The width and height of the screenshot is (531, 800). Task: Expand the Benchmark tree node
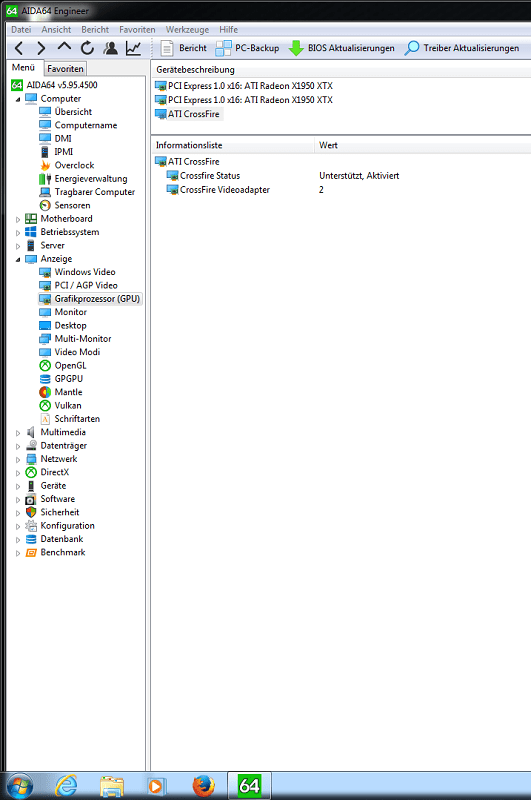[18, 553]
